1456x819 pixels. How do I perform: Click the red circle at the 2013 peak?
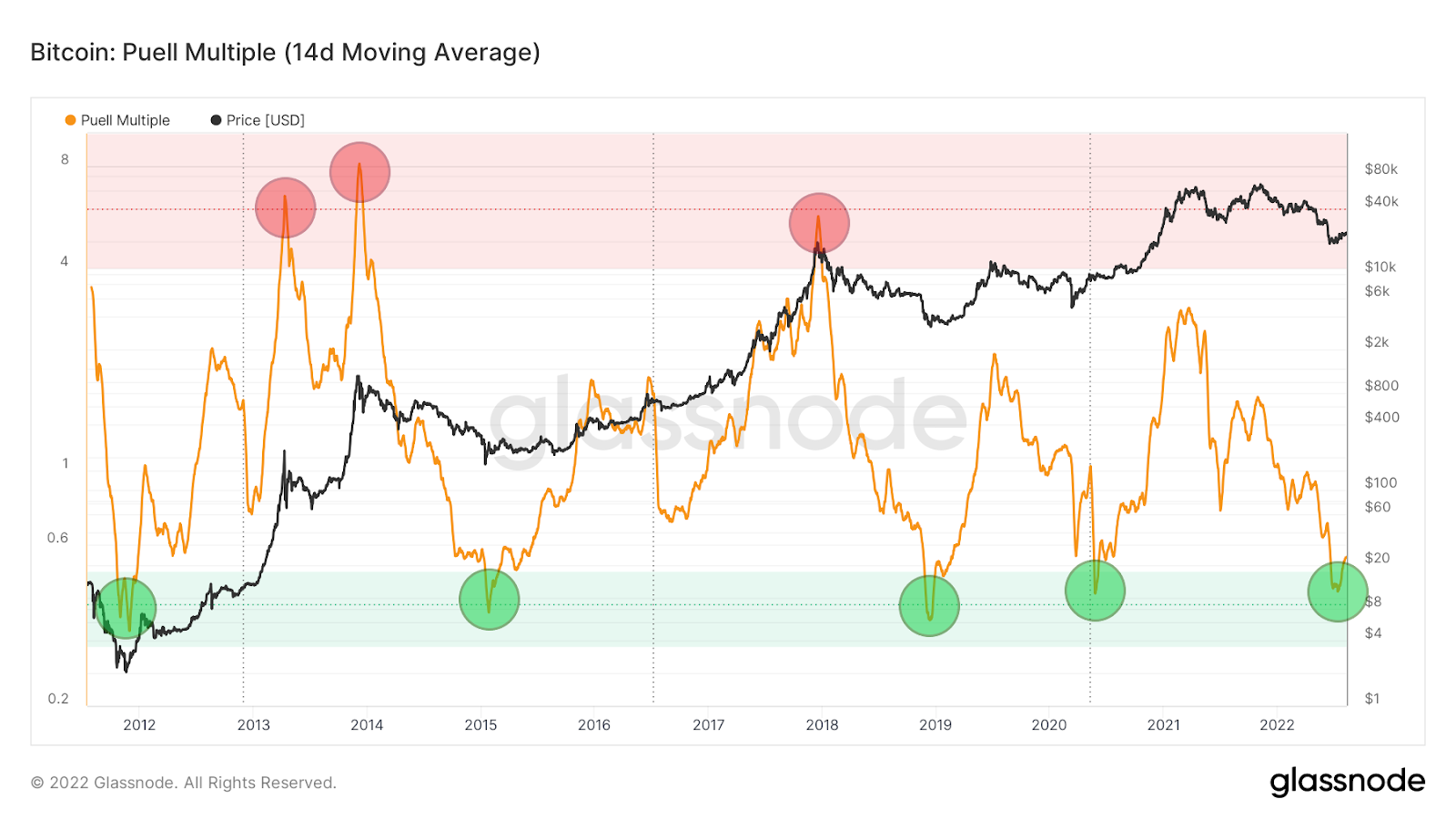(286, 207)
